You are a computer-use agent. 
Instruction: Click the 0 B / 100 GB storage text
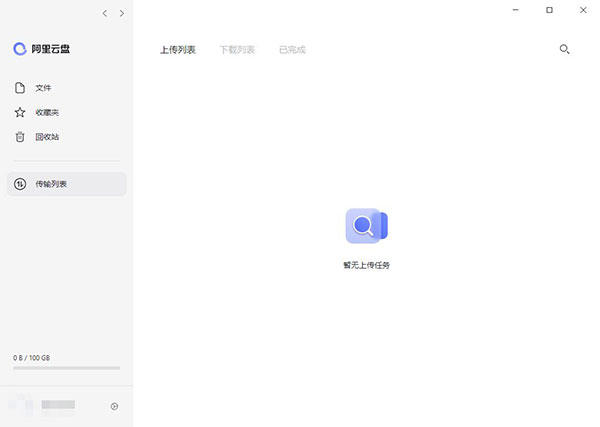32,357
